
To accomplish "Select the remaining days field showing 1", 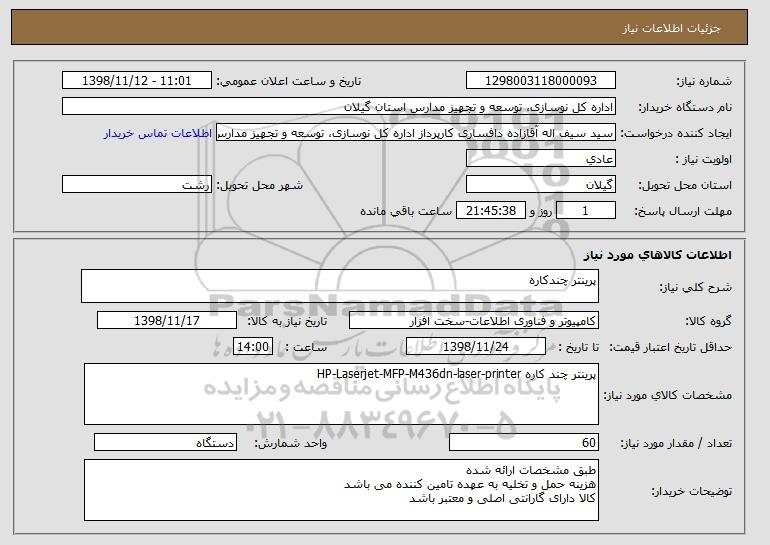I will point(585,211).
